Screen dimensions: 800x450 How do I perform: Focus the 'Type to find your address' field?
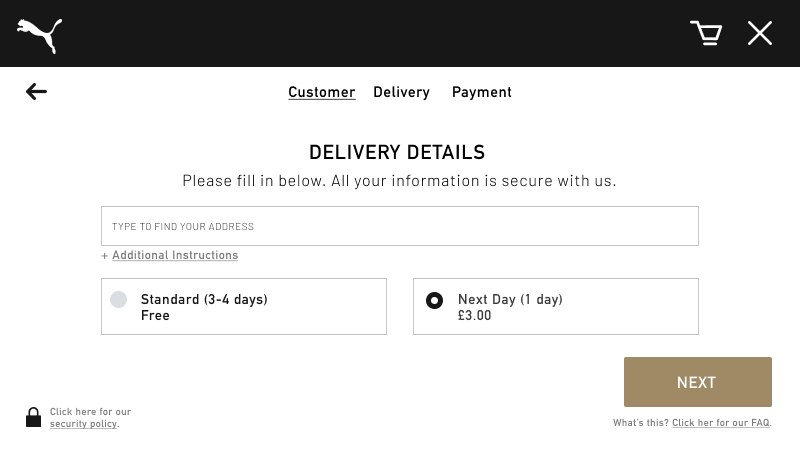[x=399, y=226]
